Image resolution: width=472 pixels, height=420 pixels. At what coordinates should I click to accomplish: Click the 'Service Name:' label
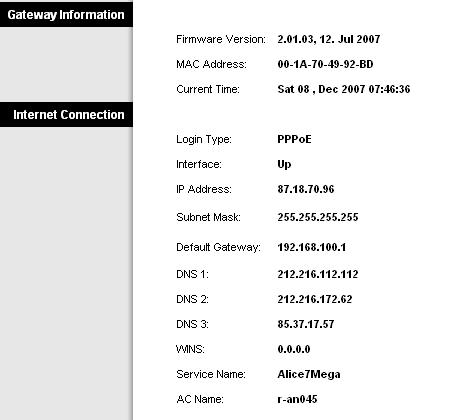(211, 374)
